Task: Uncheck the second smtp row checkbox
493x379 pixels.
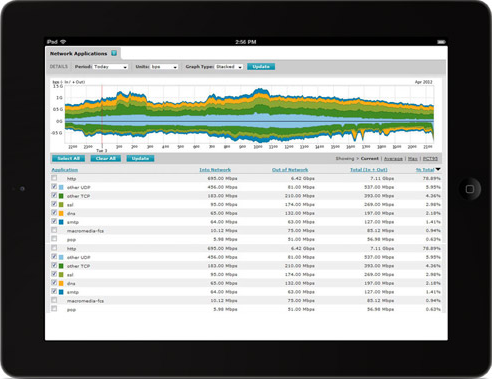Action: coord(54,291)
